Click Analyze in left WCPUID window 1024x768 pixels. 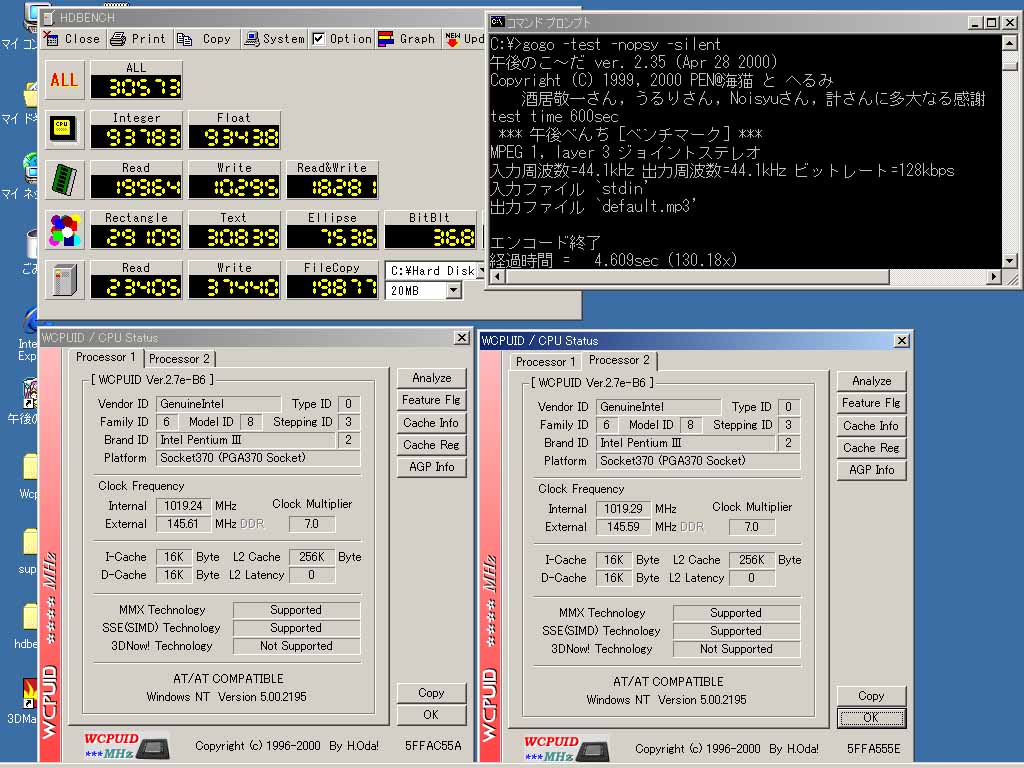(x=432, y=378)
